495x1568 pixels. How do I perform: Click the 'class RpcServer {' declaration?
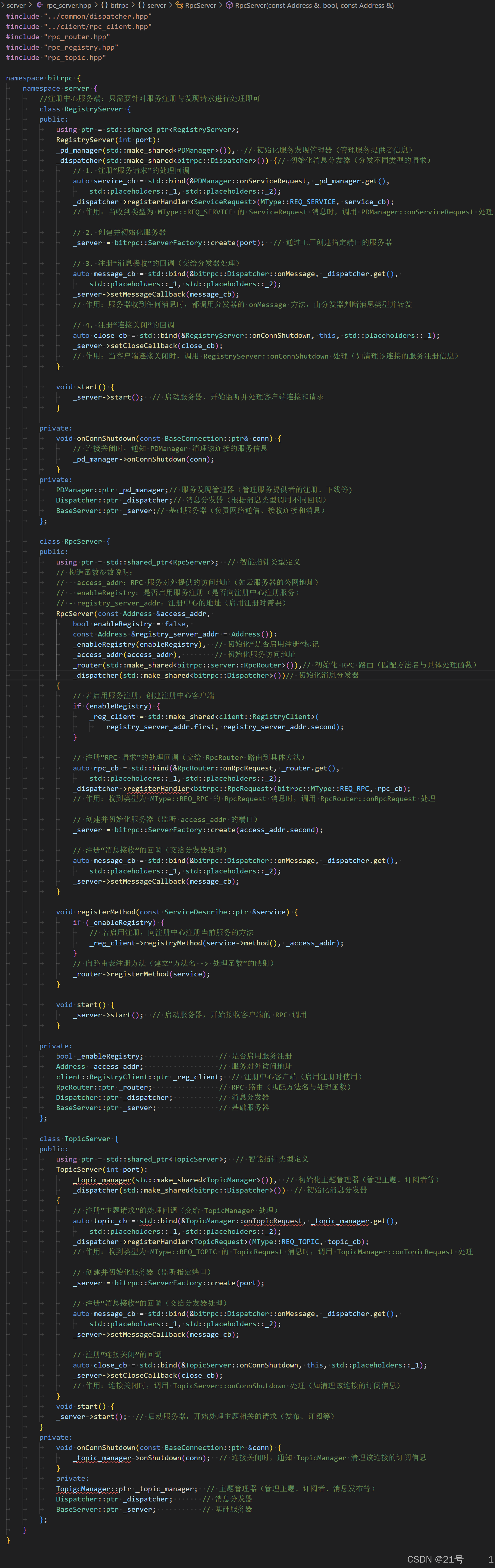74,542
